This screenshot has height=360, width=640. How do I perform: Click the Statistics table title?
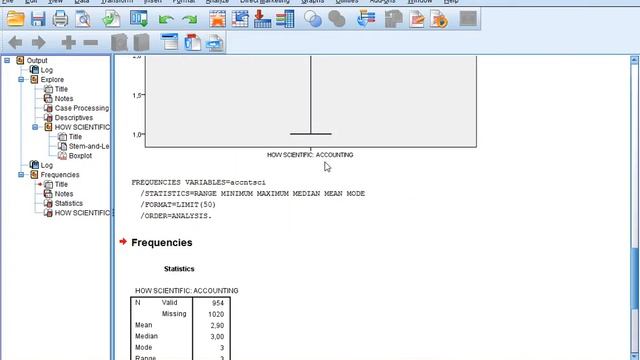tap(179, 269)
